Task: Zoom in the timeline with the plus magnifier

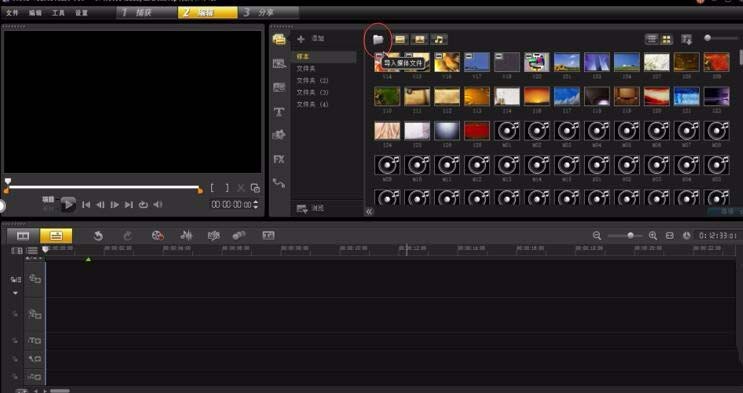Action: click(x=652, y=236)
